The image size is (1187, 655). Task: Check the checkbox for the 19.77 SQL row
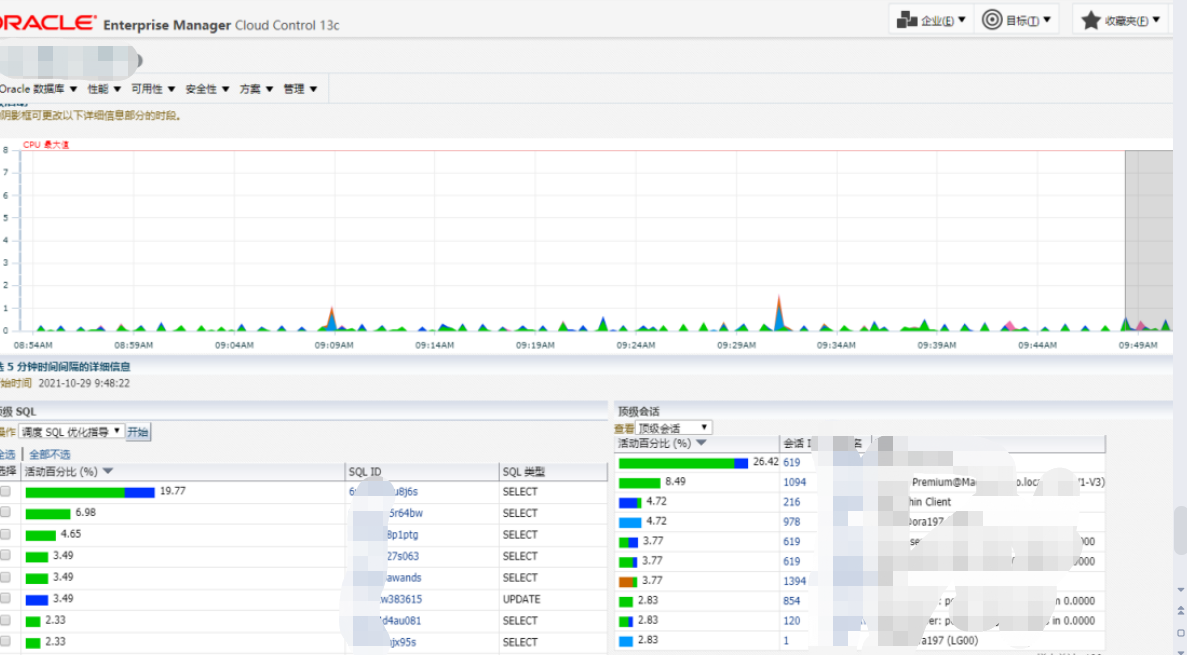click(x=7, y=491)
